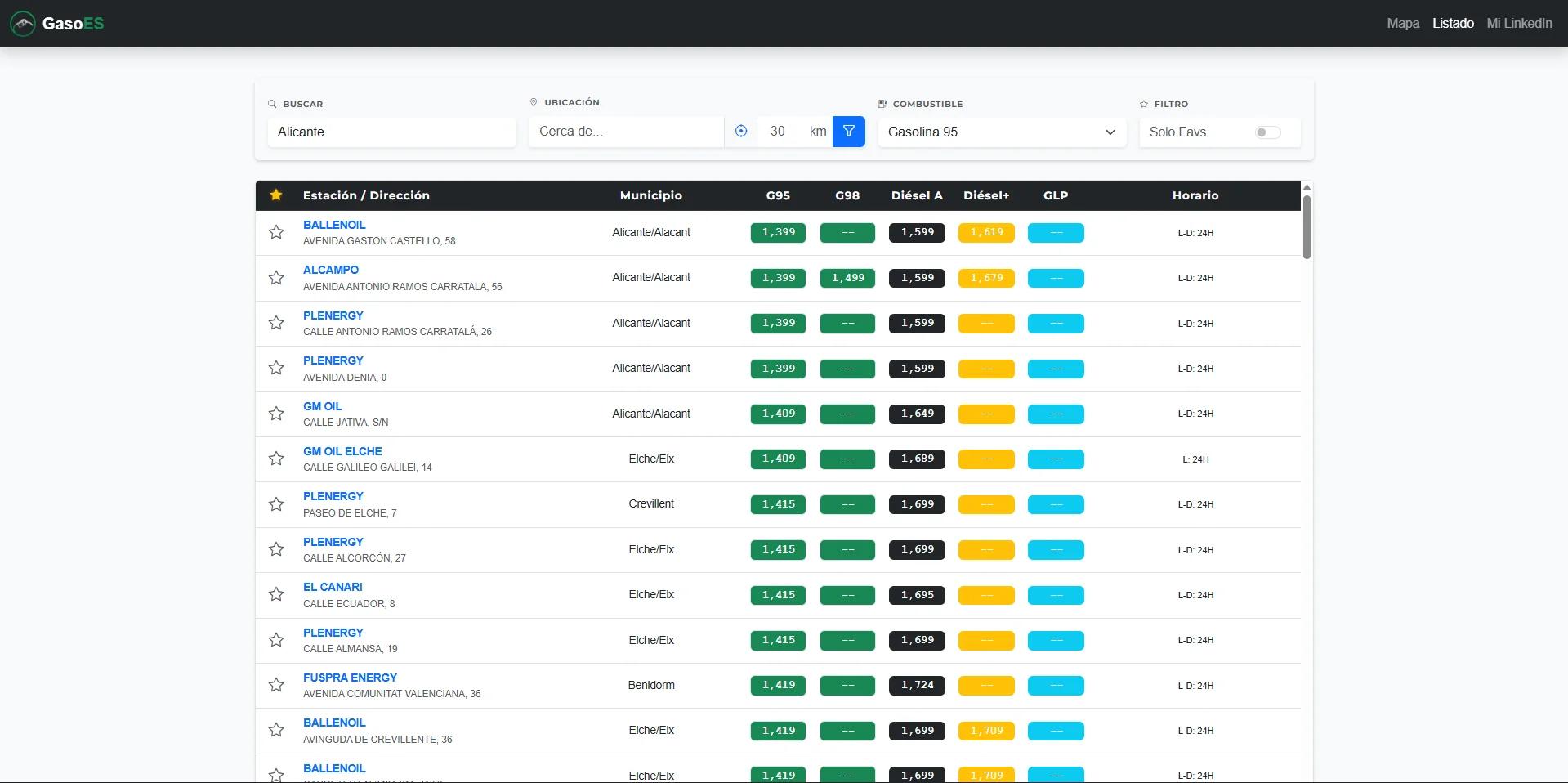Go to the Mapa view
Image resolution: width=1568 pixels, height=783 pixels.
pos(1403,24)
